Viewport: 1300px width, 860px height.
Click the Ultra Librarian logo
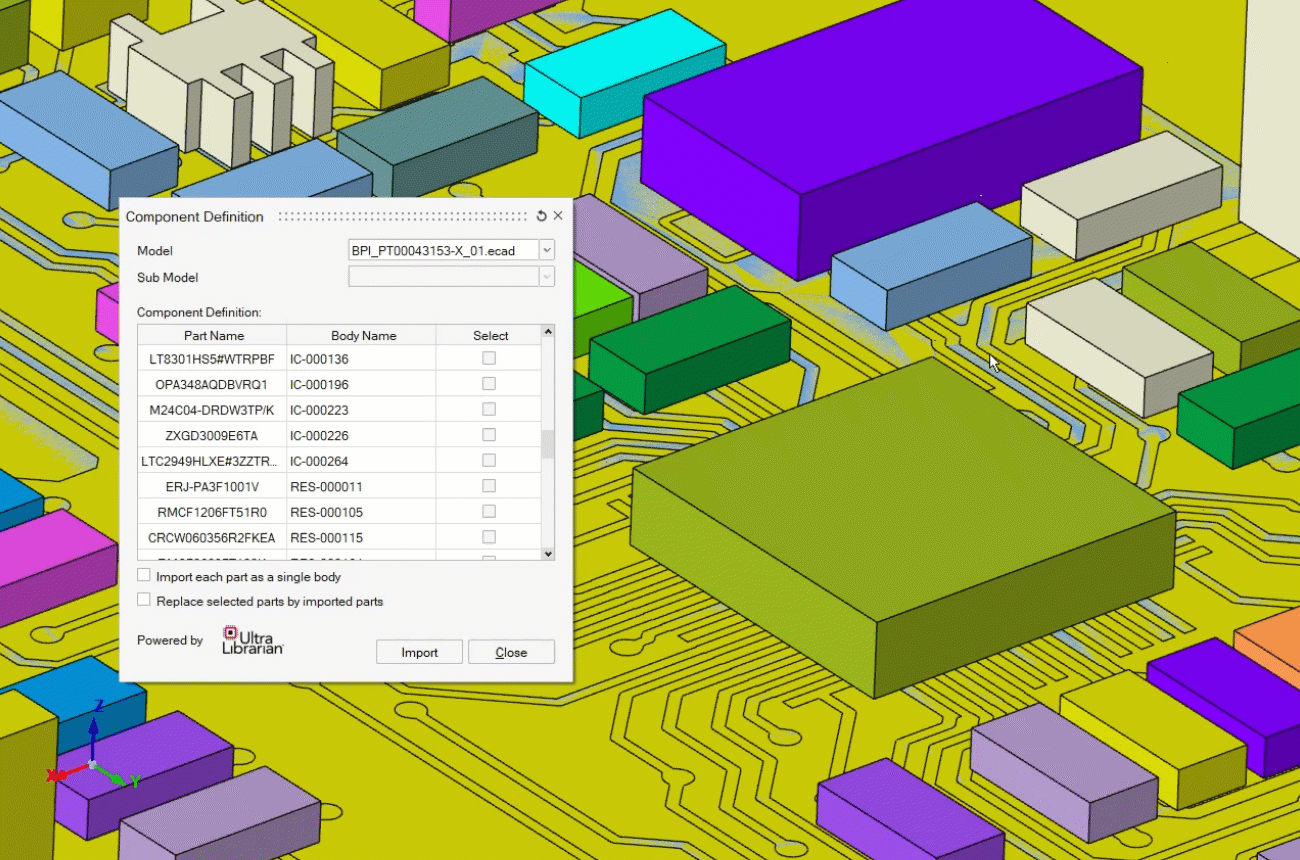pyautogui.click(x=252, y=640)
